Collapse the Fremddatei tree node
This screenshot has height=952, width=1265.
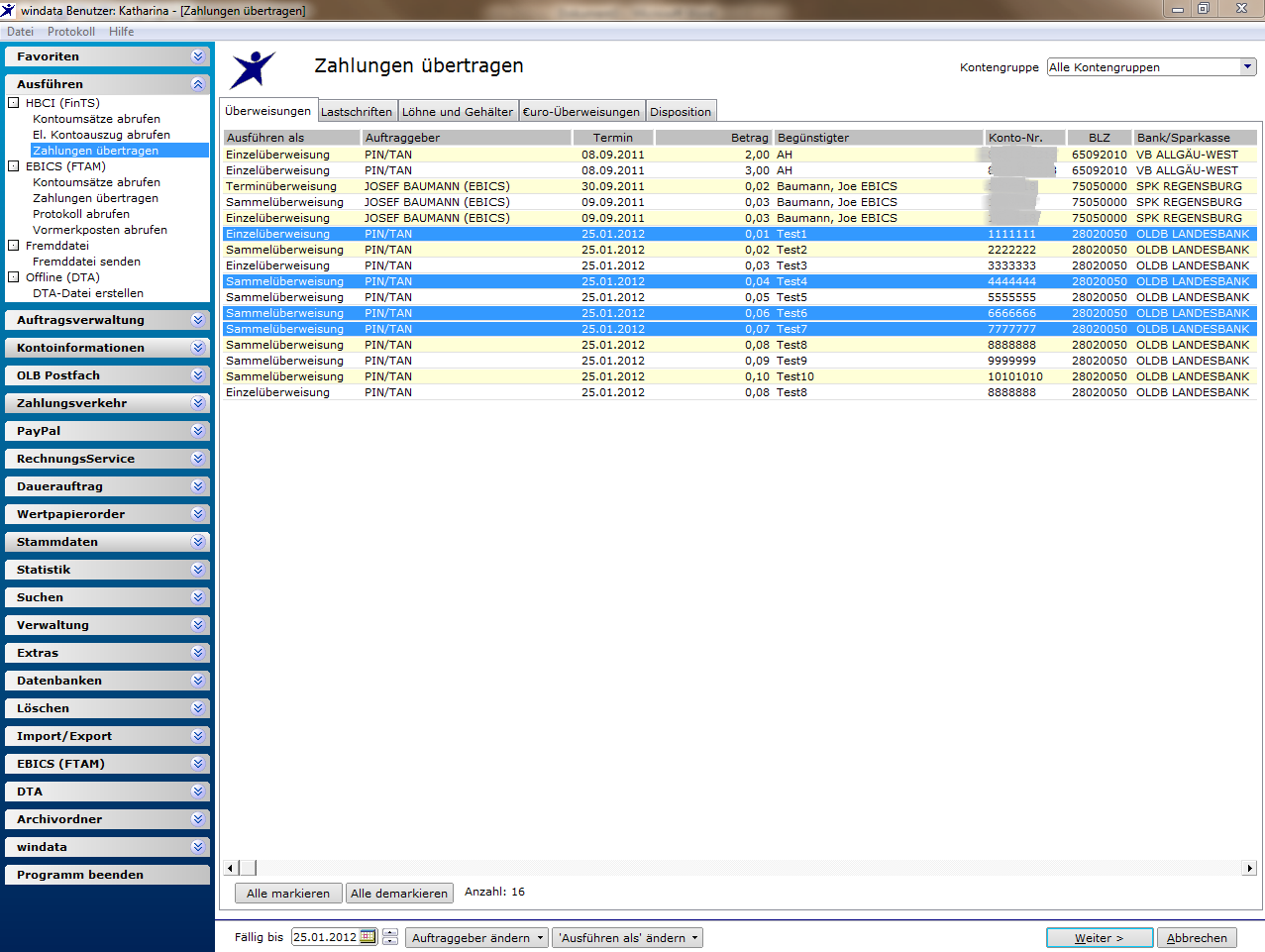pos(14,246)
